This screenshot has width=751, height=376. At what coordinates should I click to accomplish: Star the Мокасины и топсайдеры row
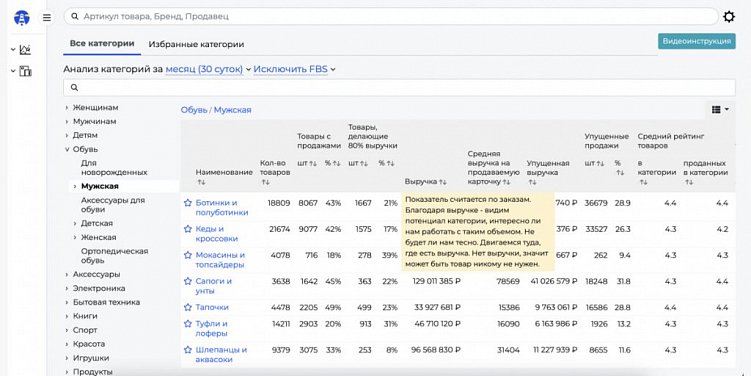tap(188, 255)
